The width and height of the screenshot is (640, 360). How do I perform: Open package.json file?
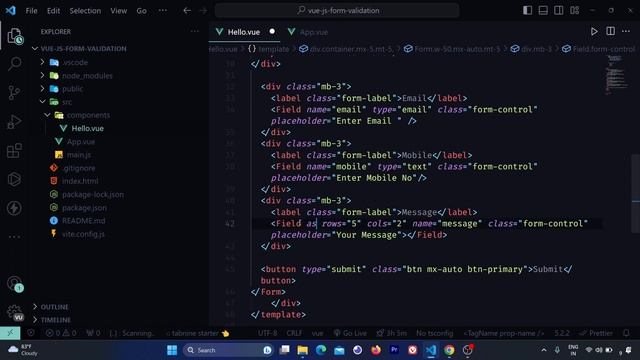point(84,207)
